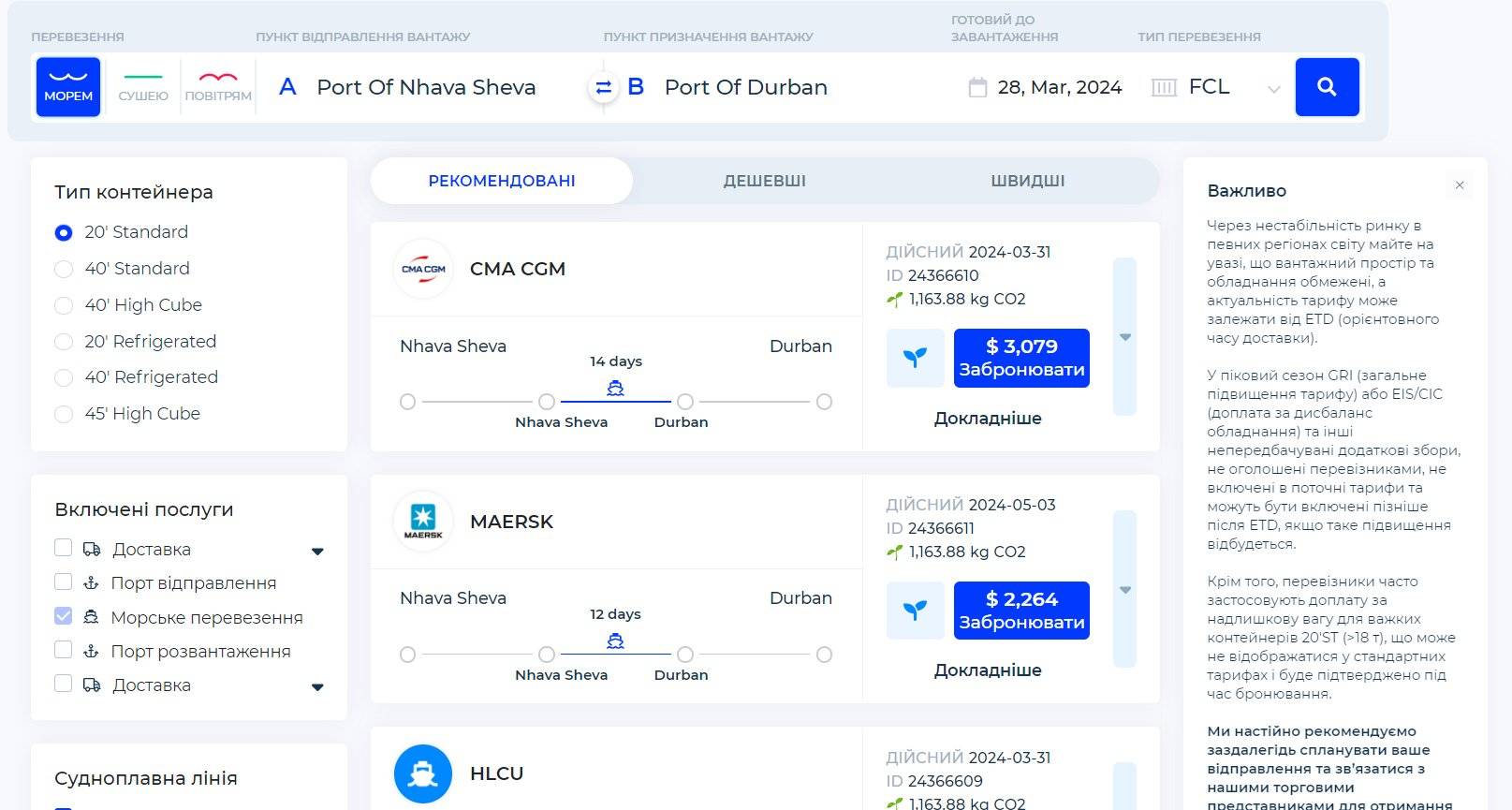Swap origin and destination ports

[604, 87]
